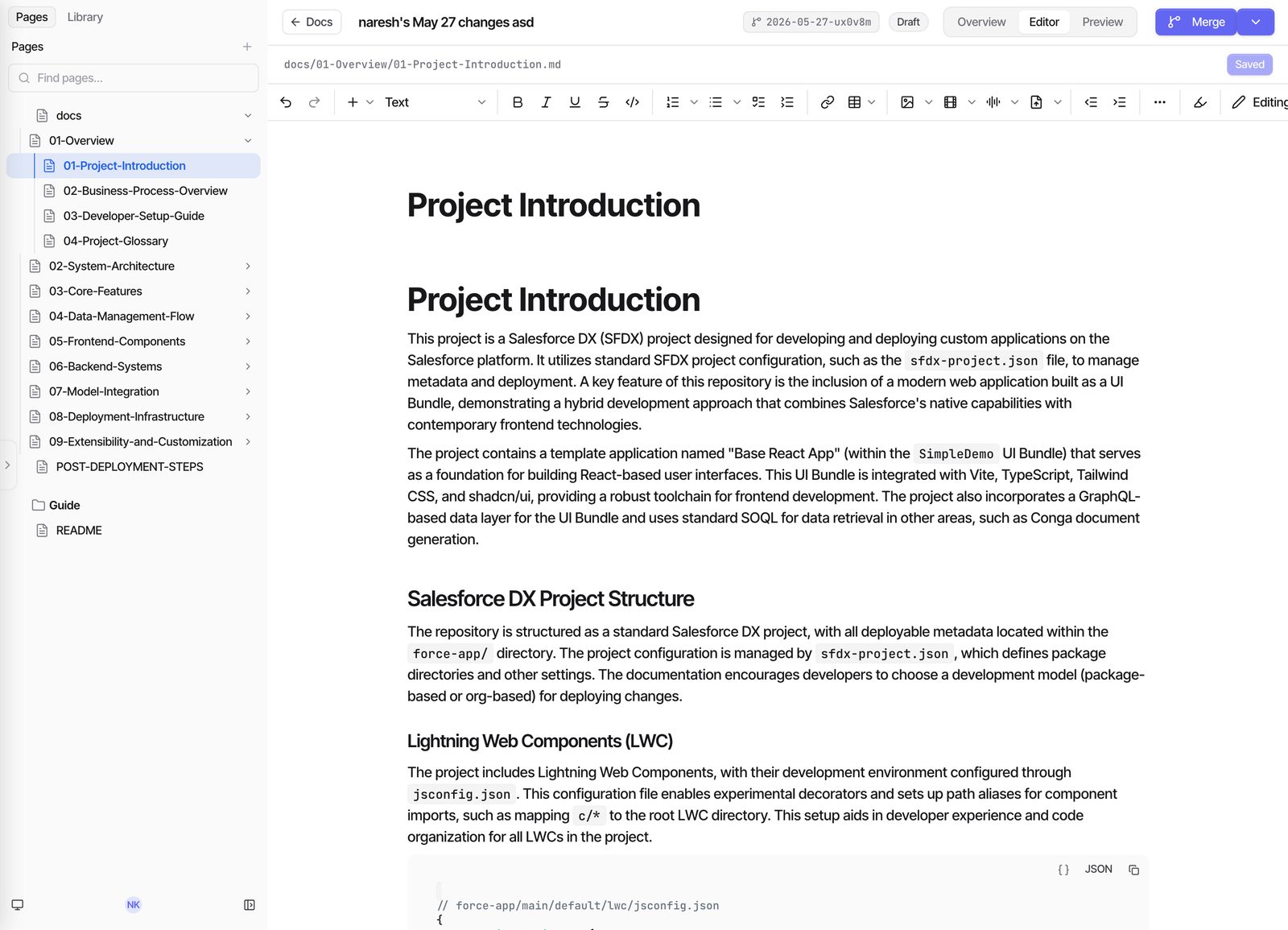Image resolution: width=1288 pixels, height=930 pixels.
Task: Focus the Find pages search field
Action: (134, 78)
